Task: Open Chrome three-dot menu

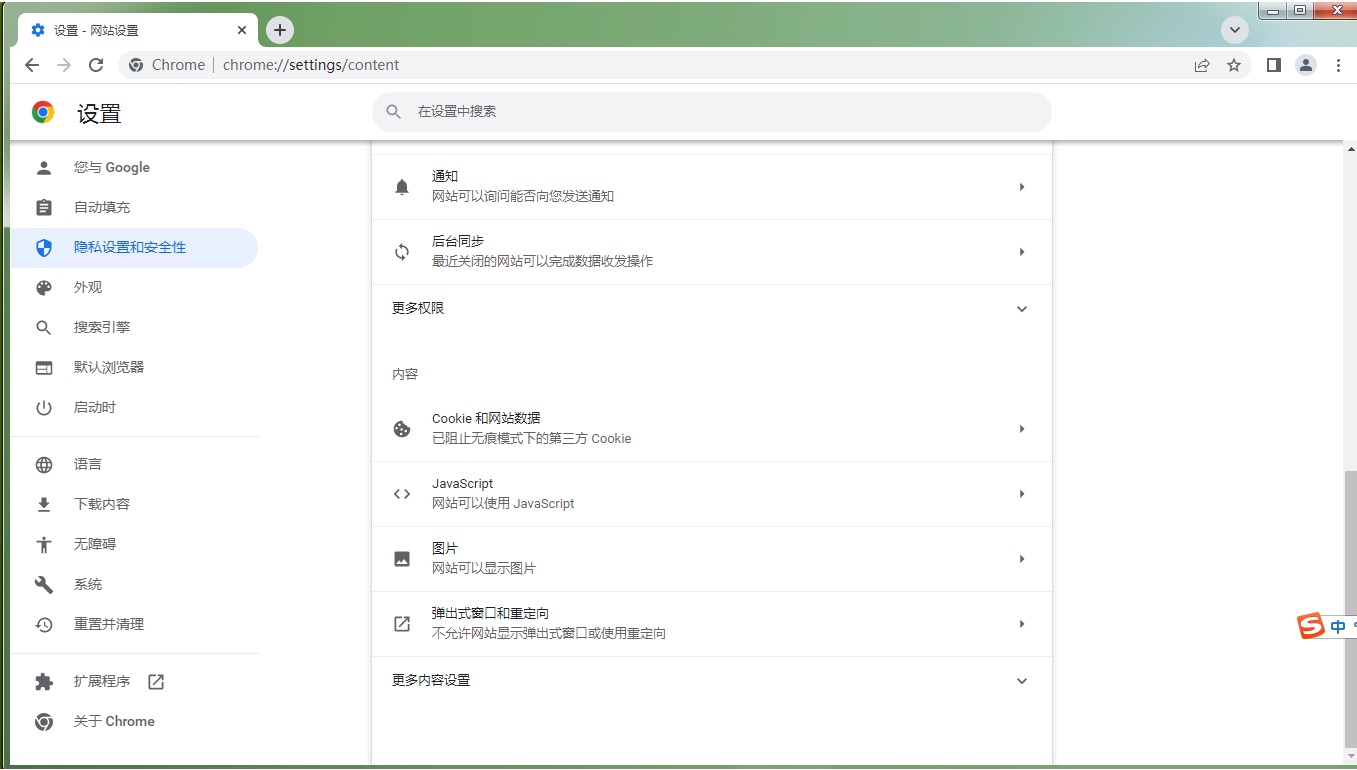Action: coord(1339,65)
